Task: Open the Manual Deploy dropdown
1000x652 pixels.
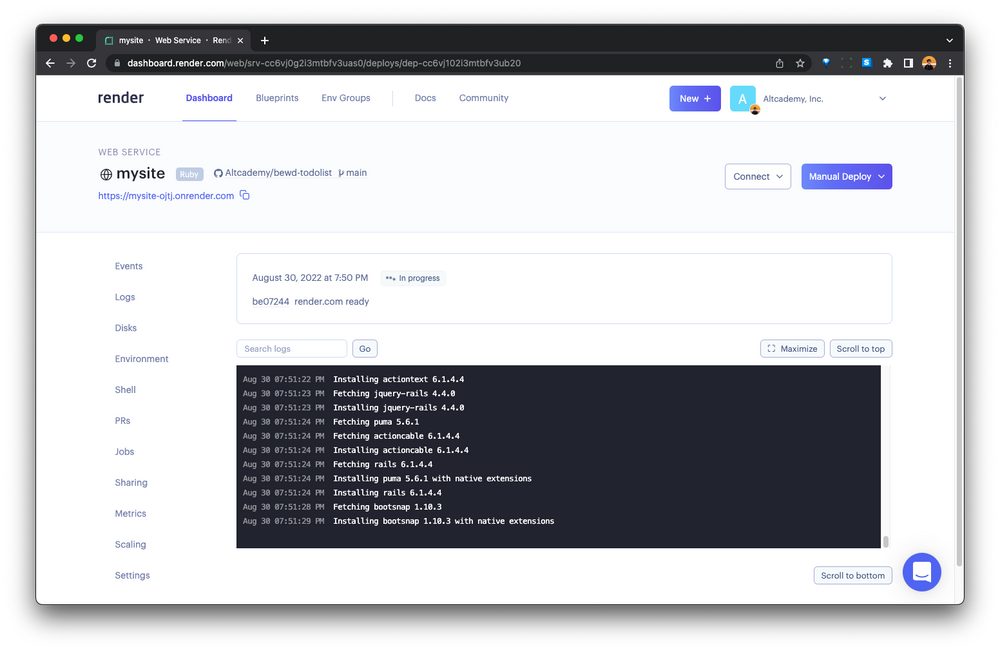Action: [x=846, y=177]
